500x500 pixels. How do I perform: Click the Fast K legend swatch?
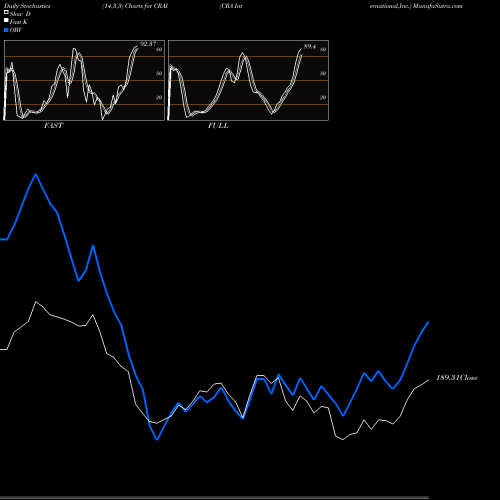tap(6, 21)
